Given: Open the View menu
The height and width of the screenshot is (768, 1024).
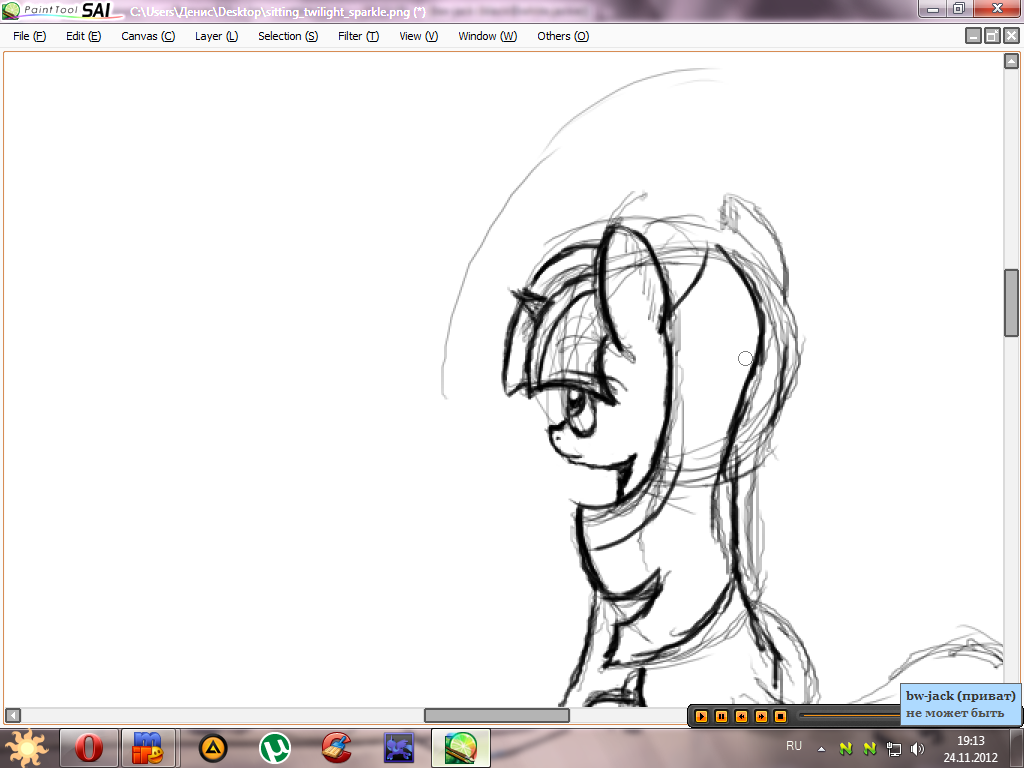Looking at the screenshot, I should point(419,36).
